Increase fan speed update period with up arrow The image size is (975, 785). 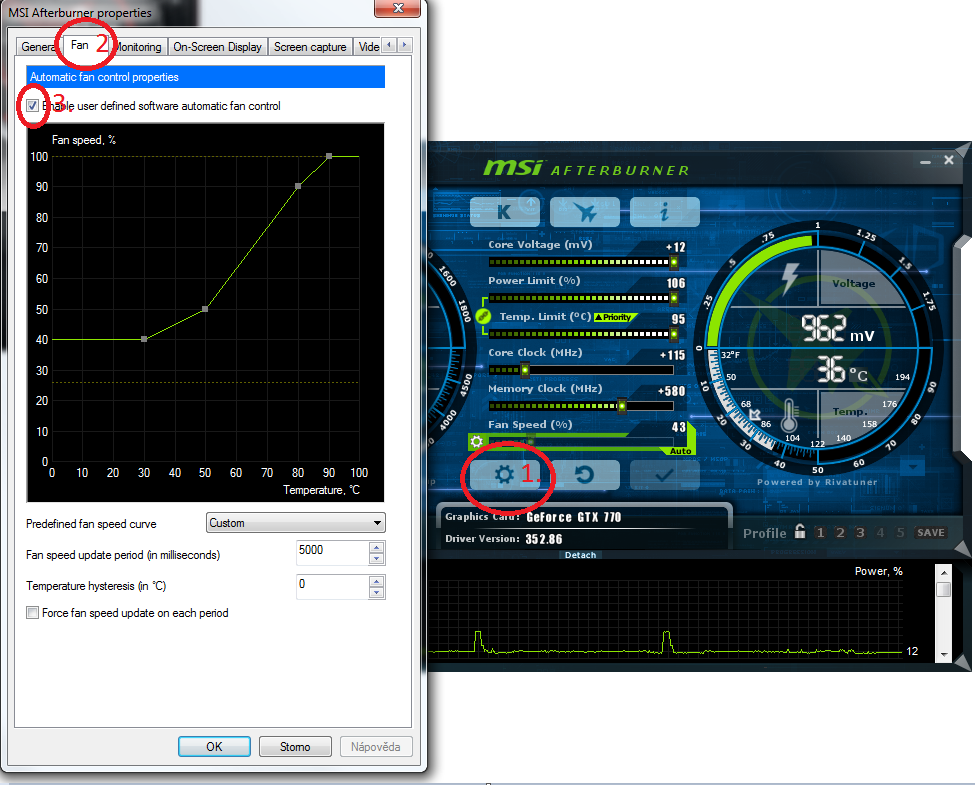click(x=376, y=547)
